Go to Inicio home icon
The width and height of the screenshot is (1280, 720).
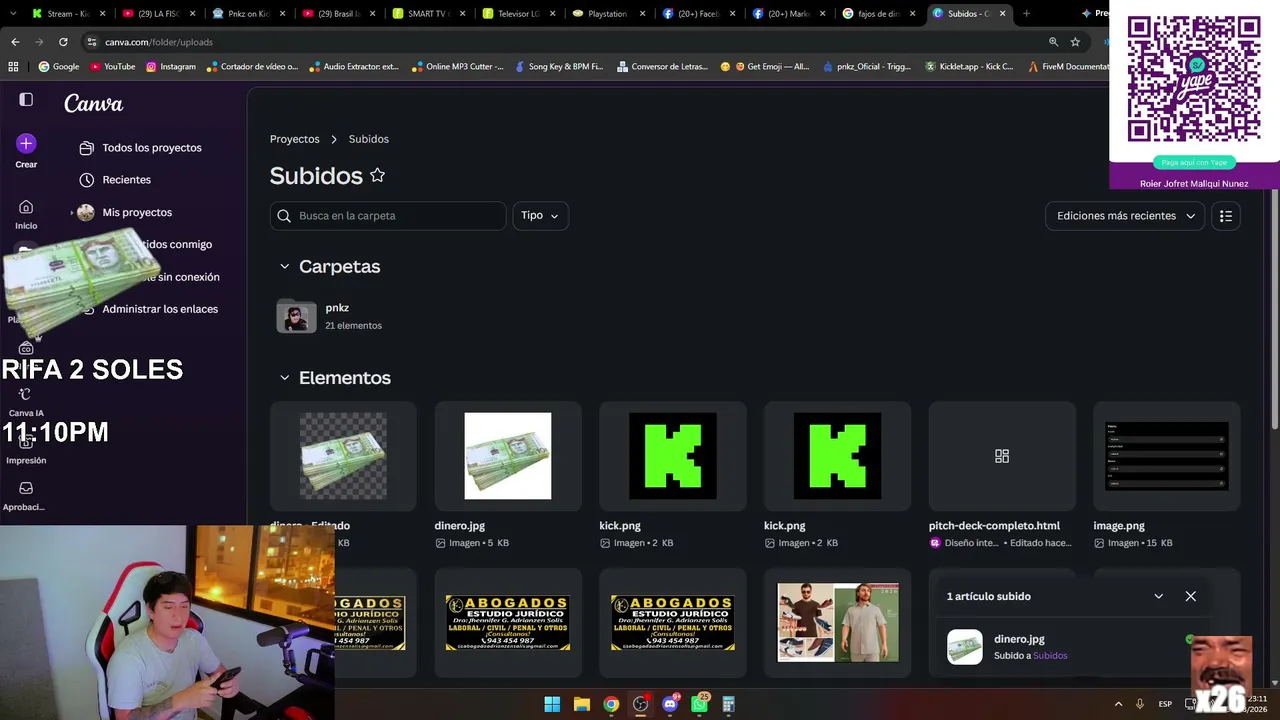tap(26, 207)
